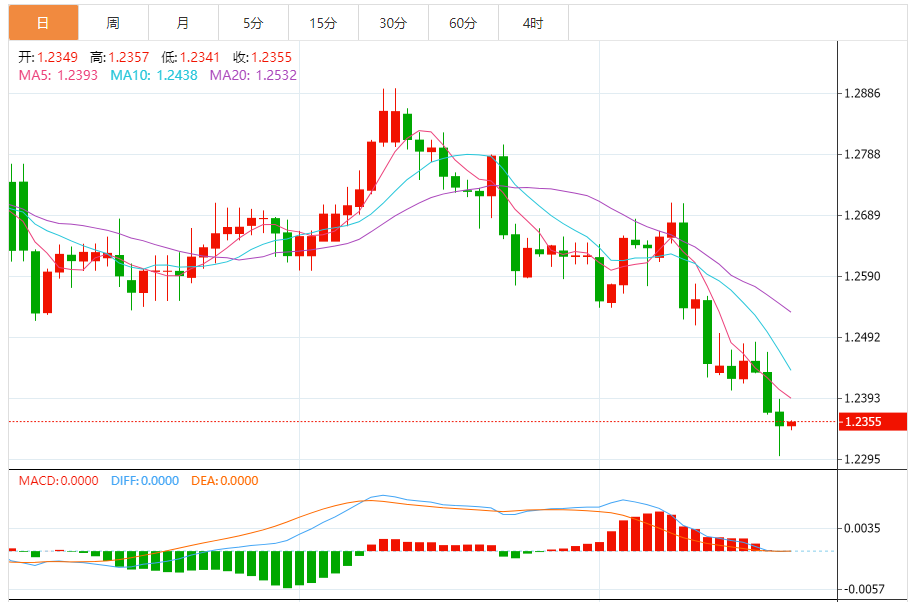Select the 日 daily timeframe tab

tap(43, 23)
